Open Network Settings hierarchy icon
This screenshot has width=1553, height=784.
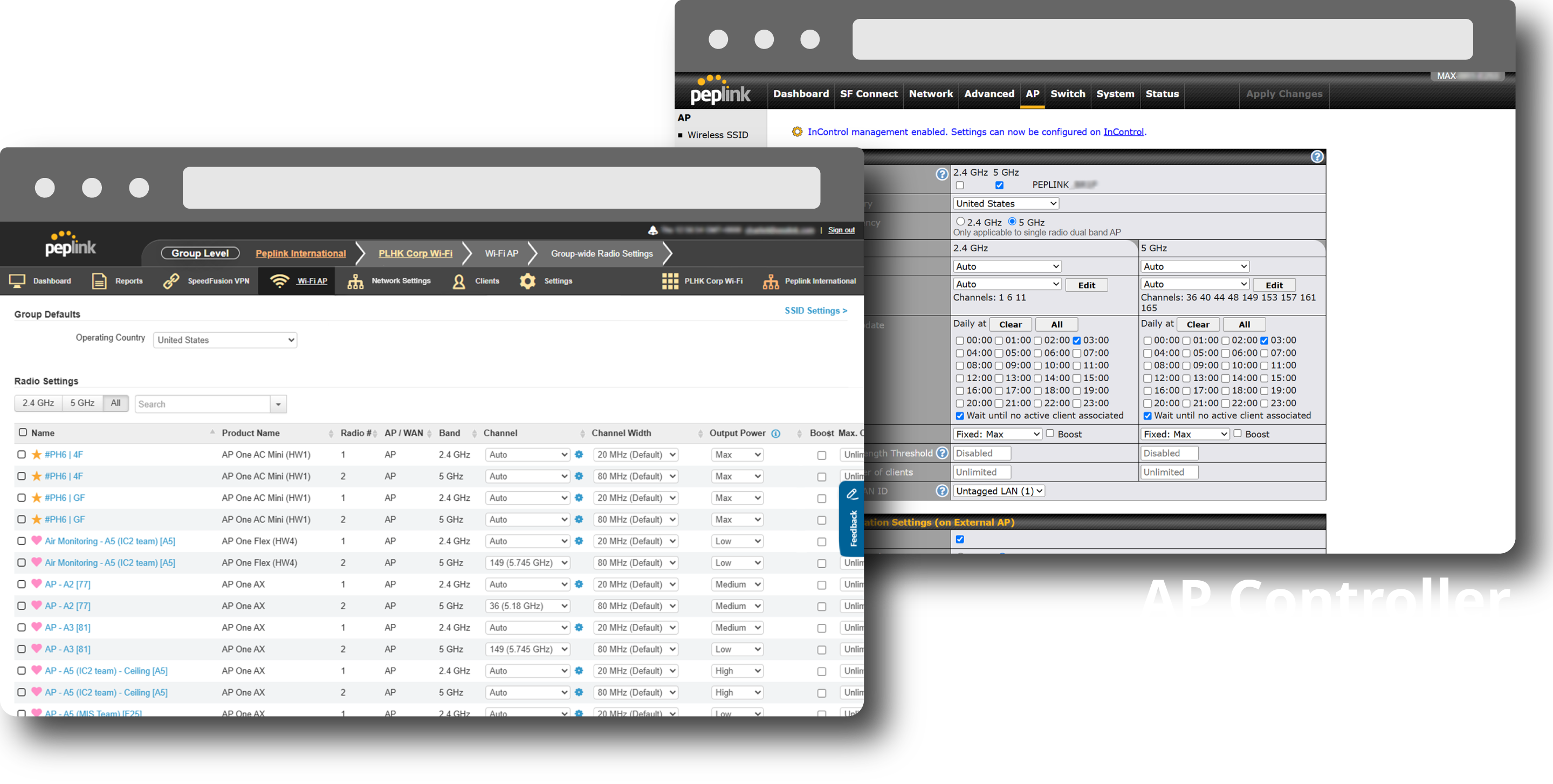point(355,281)
